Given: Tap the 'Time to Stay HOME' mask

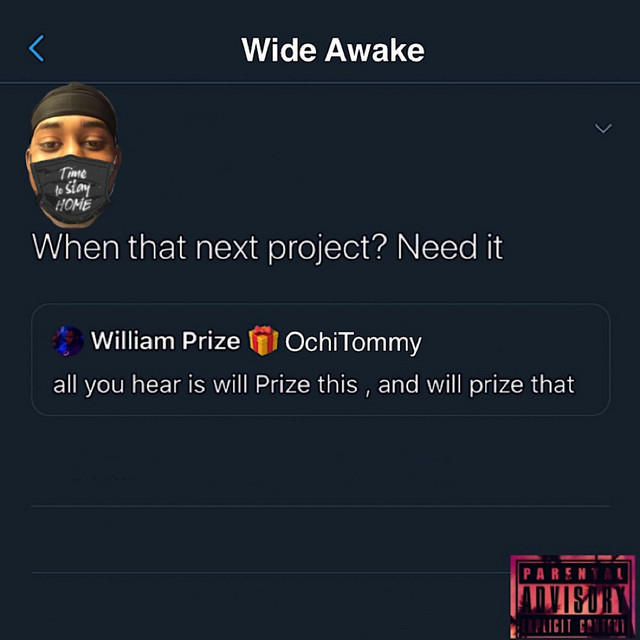Looking at the screenshot, I should point(73,189).
